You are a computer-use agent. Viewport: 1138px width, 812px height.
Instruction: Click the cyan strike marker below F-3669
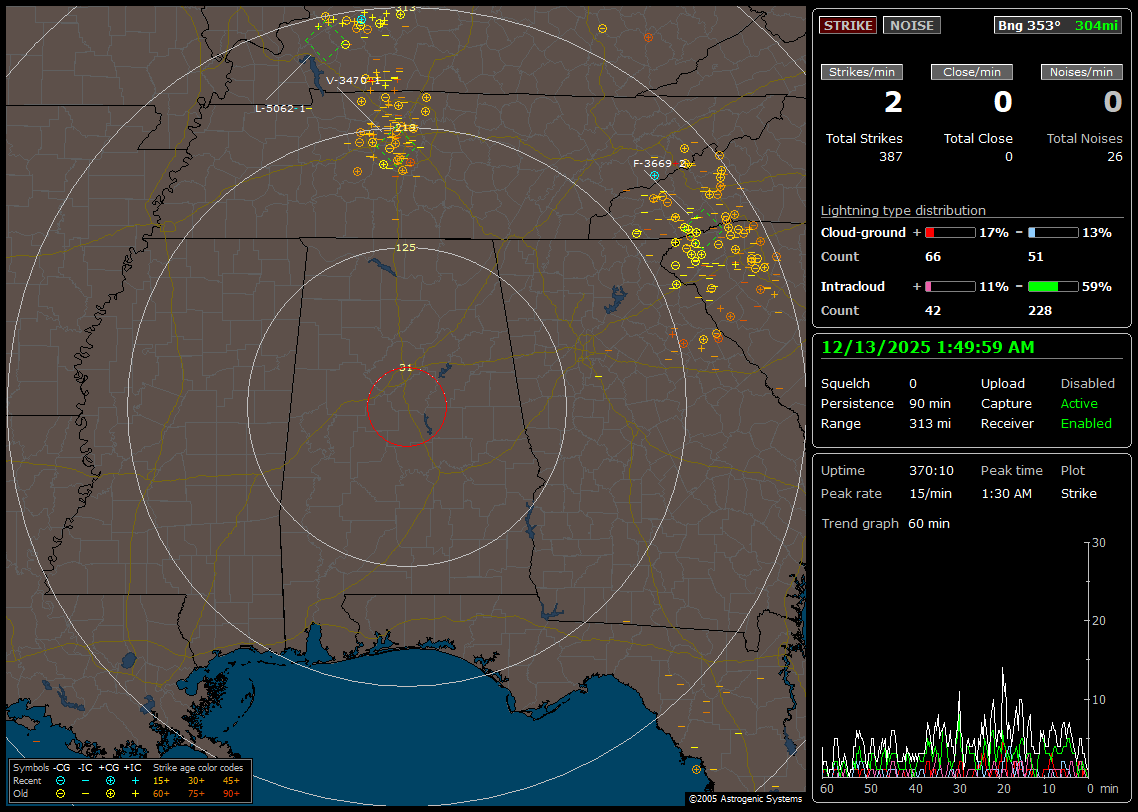tap(655, 175)
